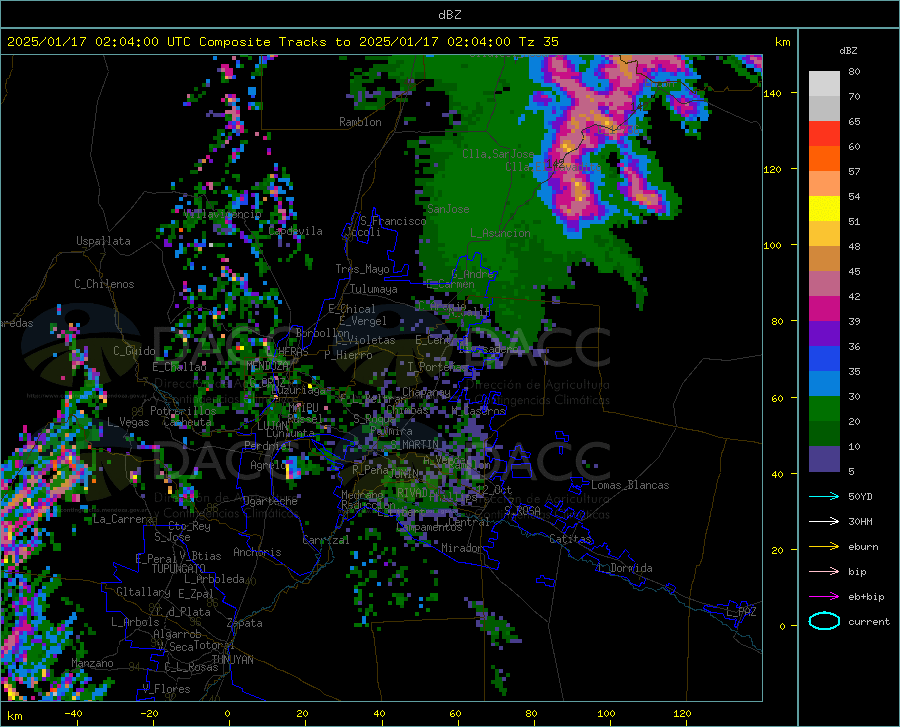The height and width of the screenshot is (727, 900).
Task: Click the L_Dormida label on map
Action: (x=624, y=568)
